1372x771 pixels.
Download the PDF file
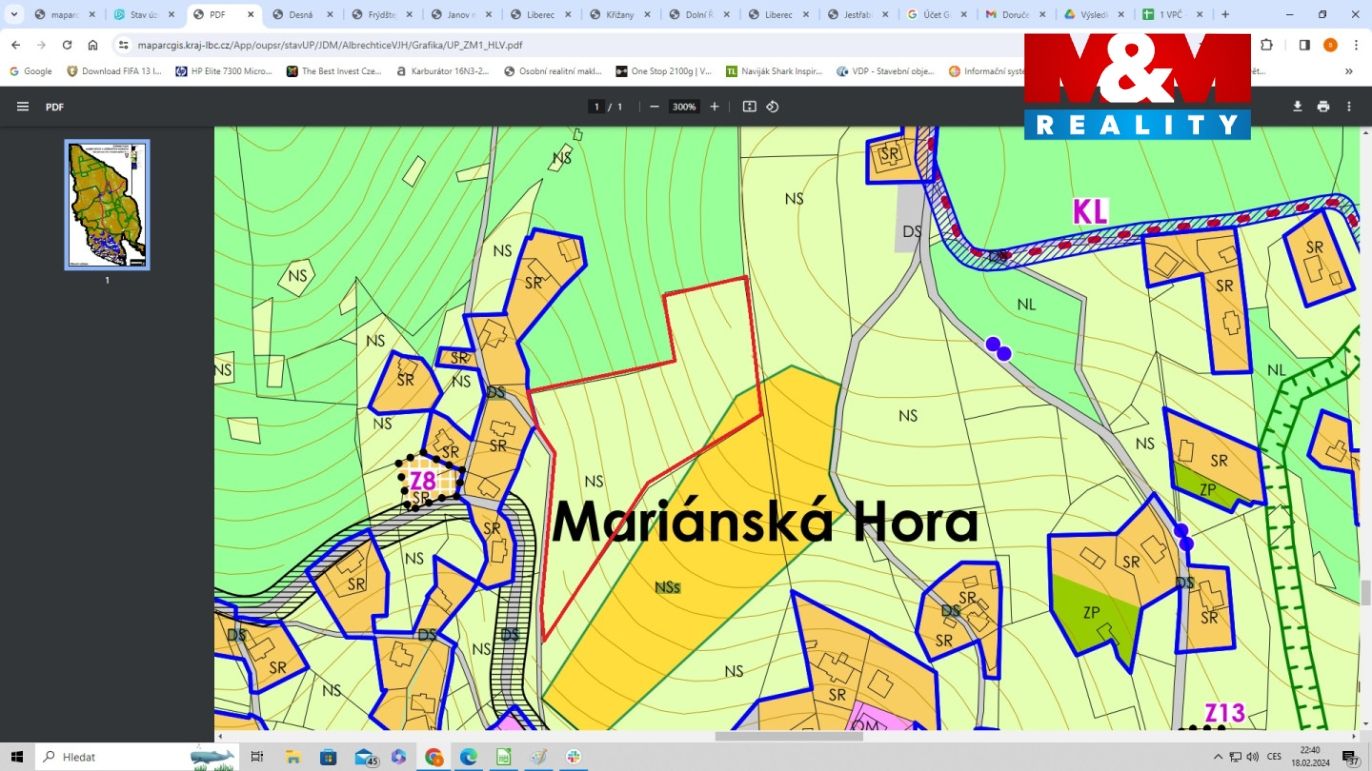pyautogui.click(x=1297, y=107)
